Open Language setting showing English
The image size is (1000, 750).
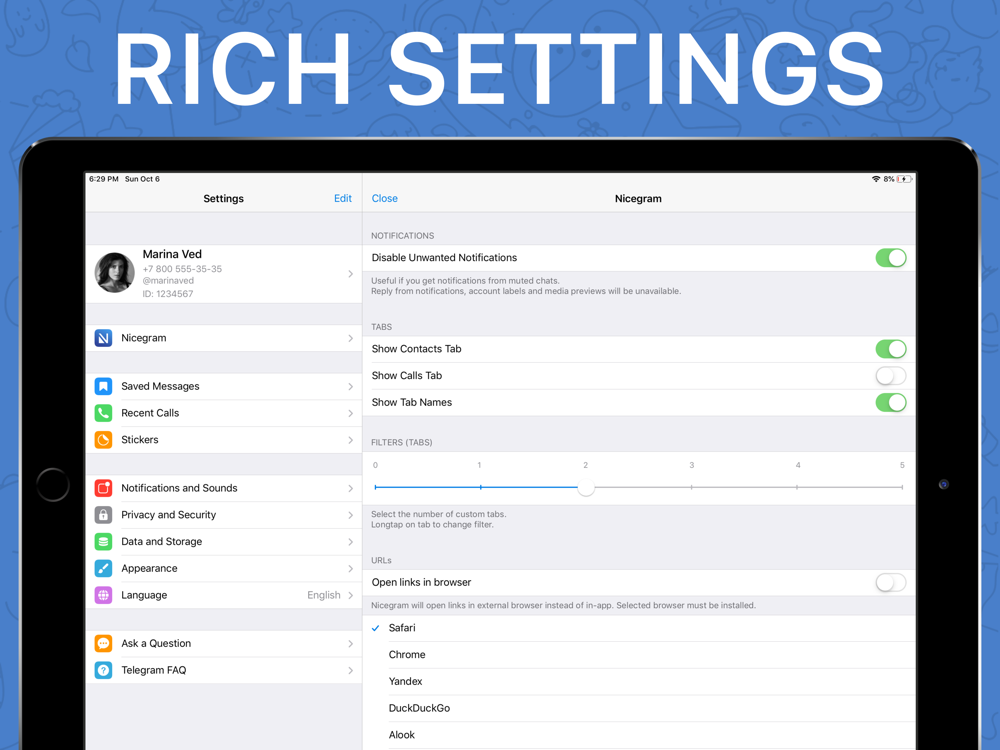tap(224, 596)
